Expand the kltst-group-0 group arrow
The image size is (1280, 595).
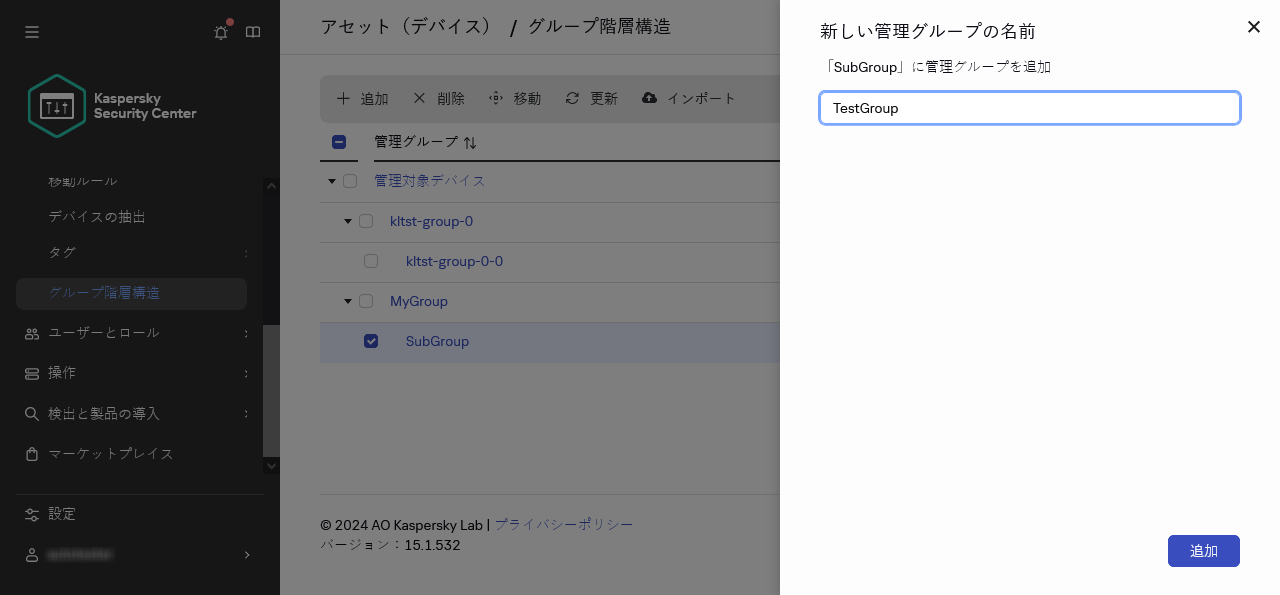coord(347,221)
